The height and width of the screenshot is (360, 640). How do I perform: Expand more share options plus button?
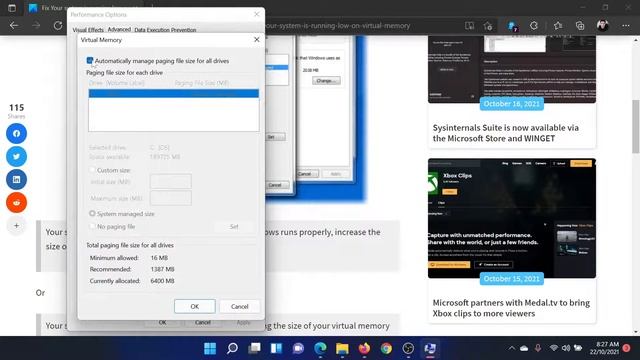[16, 225]
